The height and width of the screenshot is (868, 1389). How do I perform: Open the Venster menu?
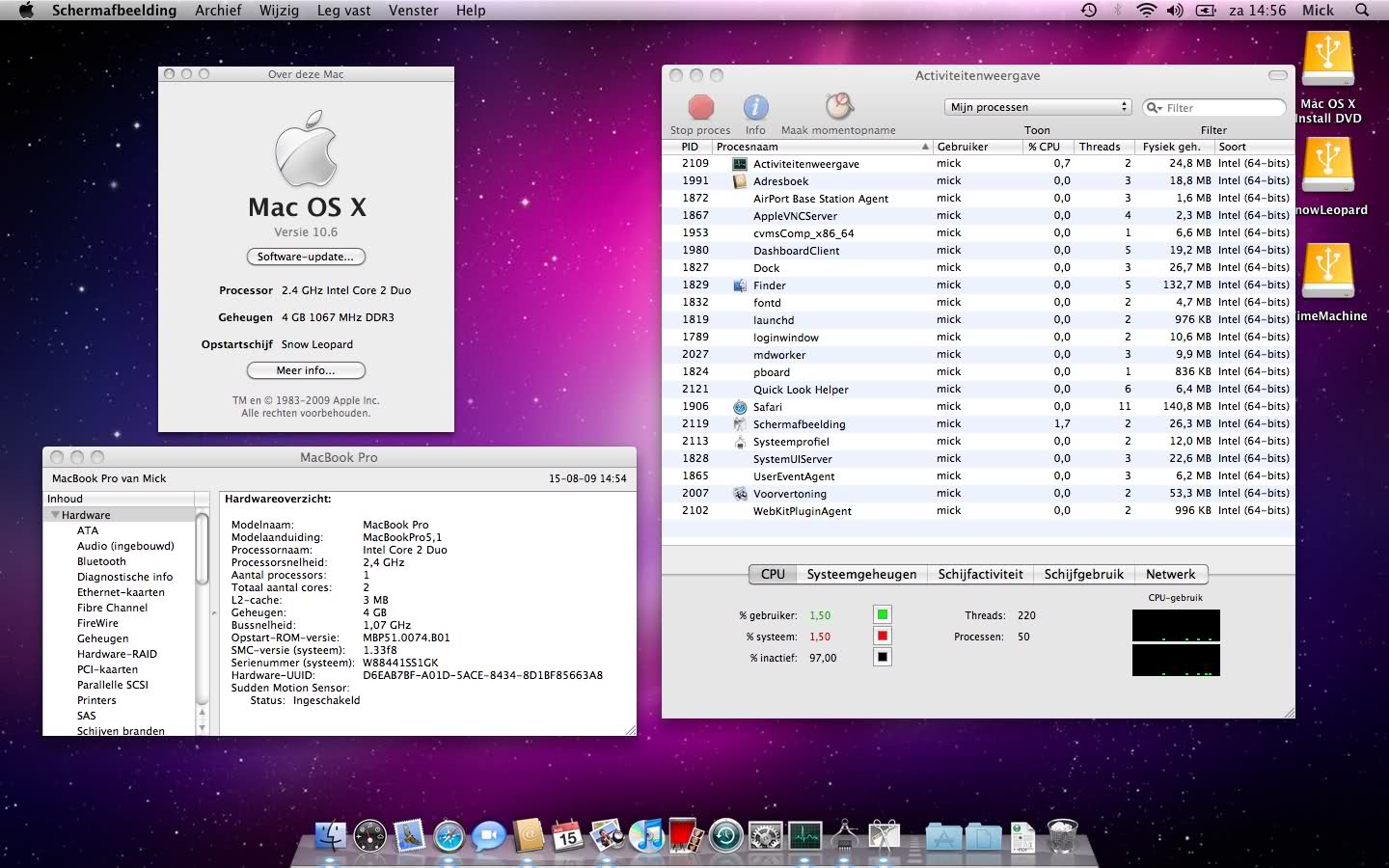click(x=413, y=11)
